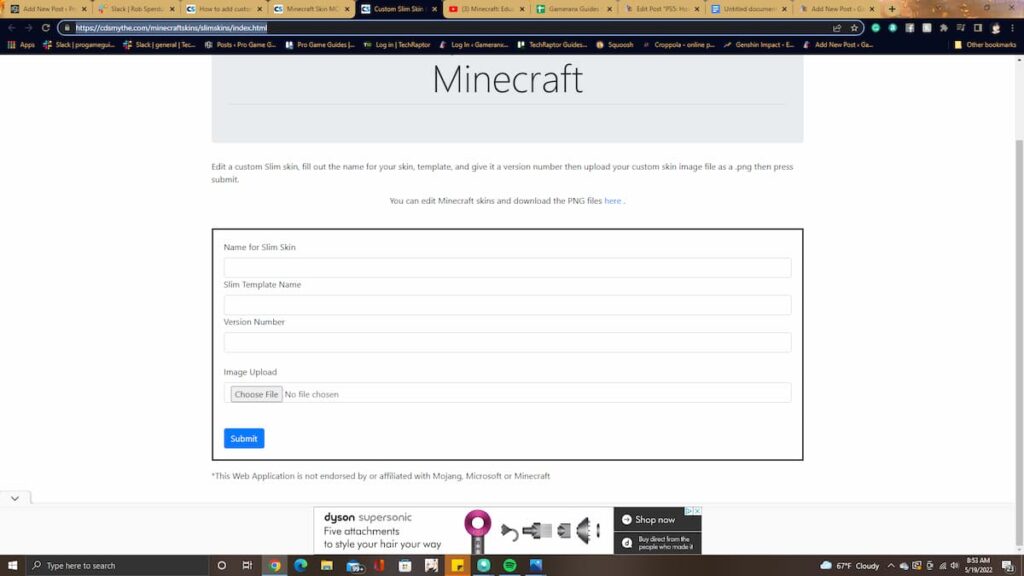1024x576 pixels.
Task: Switch to the Gamerant Guides sheet tab
Action: pyautogui.click(x=574, y=9)
